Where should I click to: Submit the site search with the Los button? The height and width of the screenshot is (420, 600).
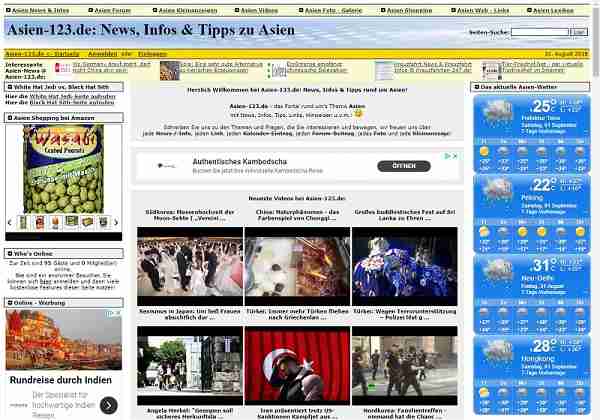[x=579, y=33]
